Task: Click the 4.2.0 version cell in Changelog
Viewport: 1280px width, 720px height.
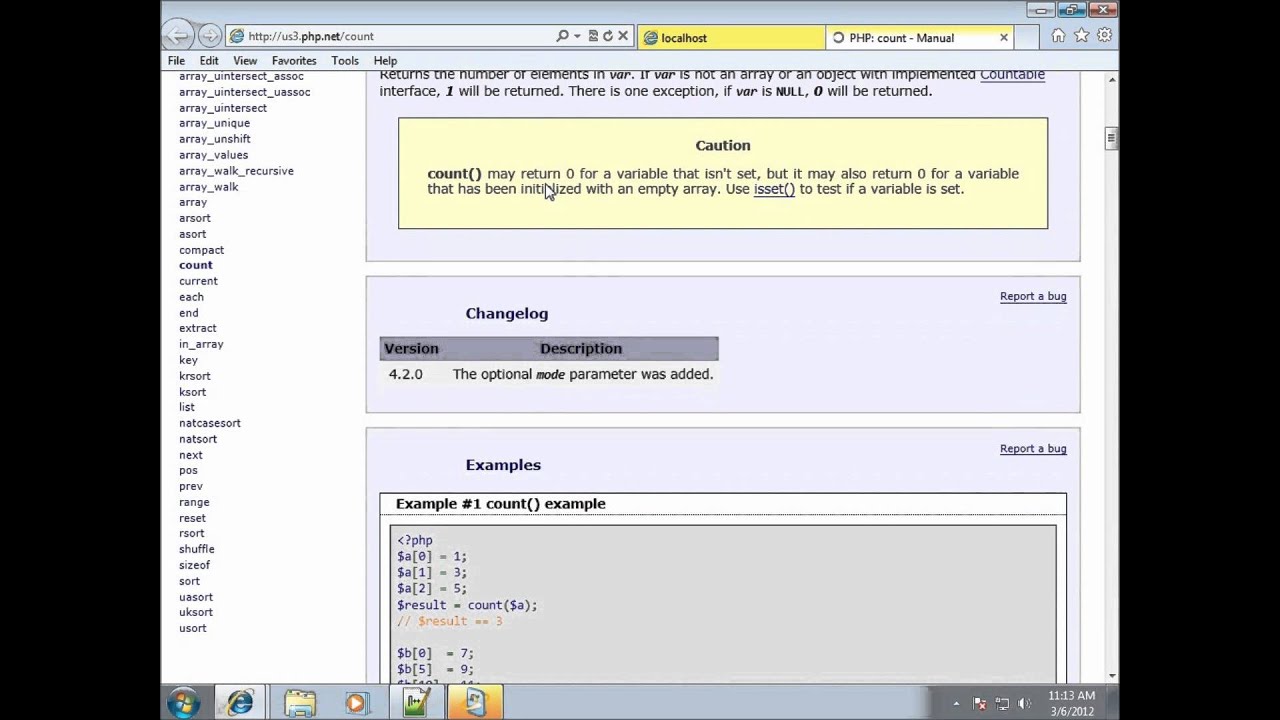Action: [406, 374]
